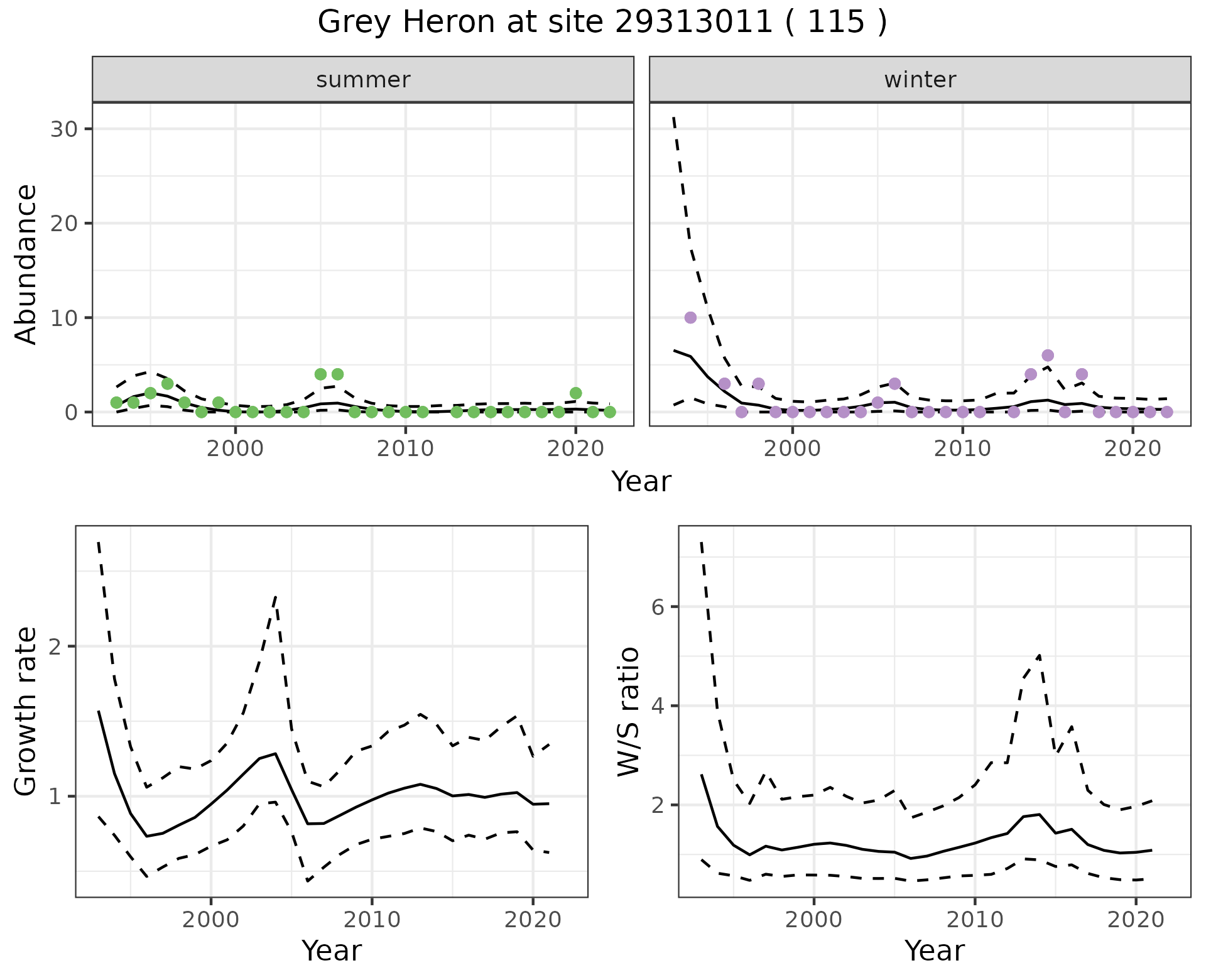
Task: Click the winter facet header strip
Action: (920, 80)
